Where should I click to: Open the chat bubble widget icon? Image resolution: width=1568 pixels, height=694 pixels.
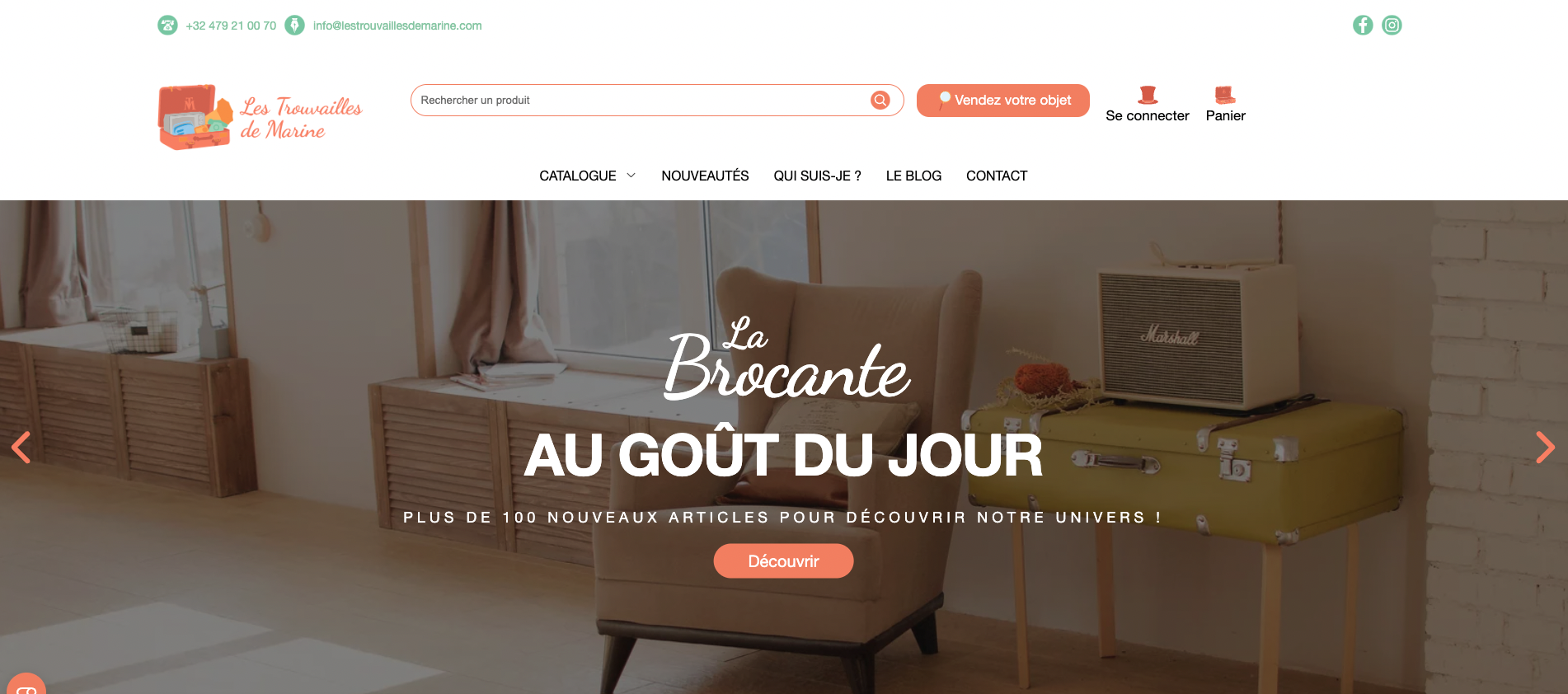pos(26,686)
